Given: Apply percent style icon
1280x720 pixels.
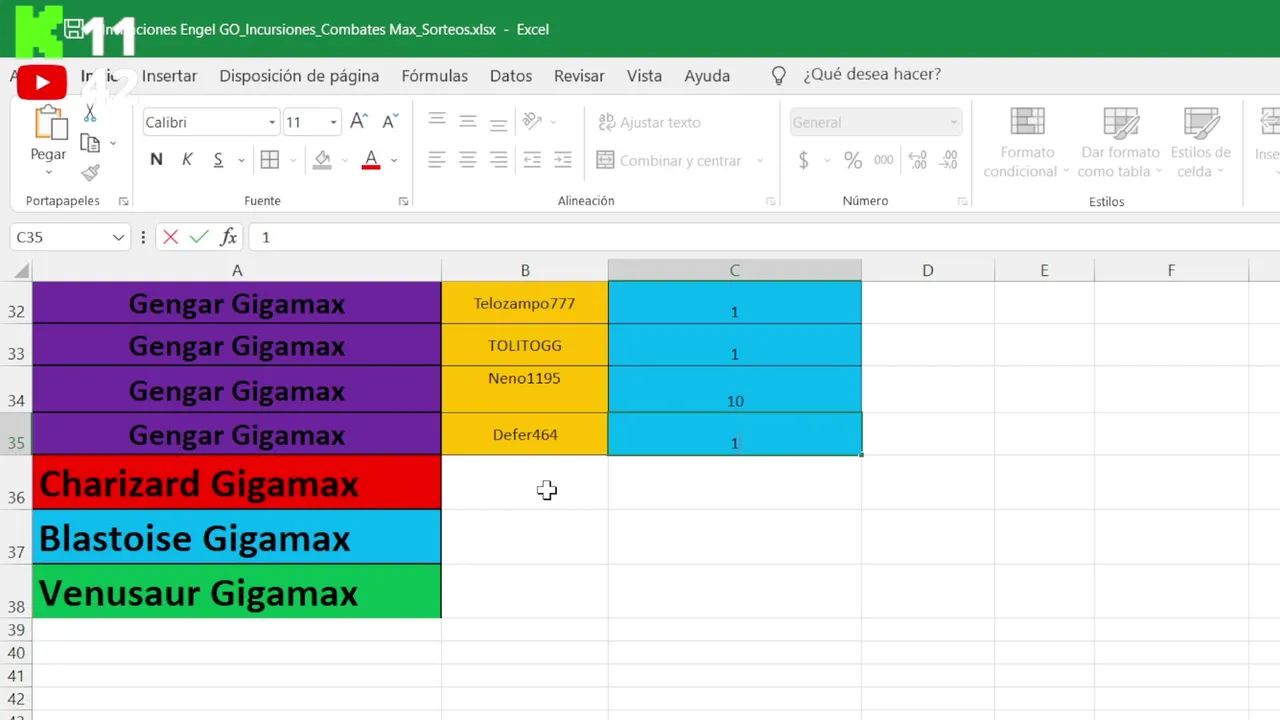Looking at the screenshot, I should coord(853,160).
